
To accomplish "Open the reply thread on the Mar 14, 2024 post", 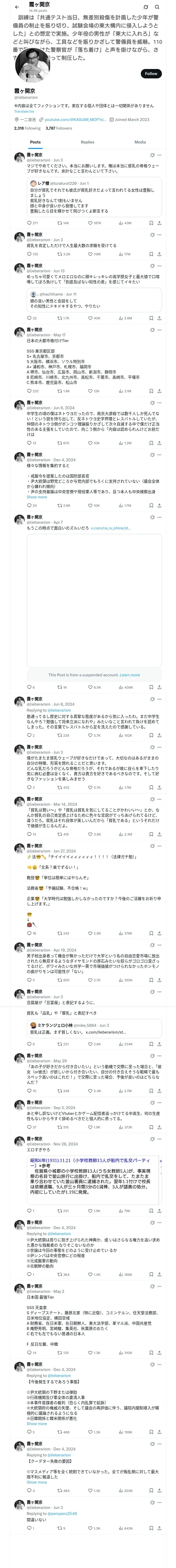I will point(28,834).
